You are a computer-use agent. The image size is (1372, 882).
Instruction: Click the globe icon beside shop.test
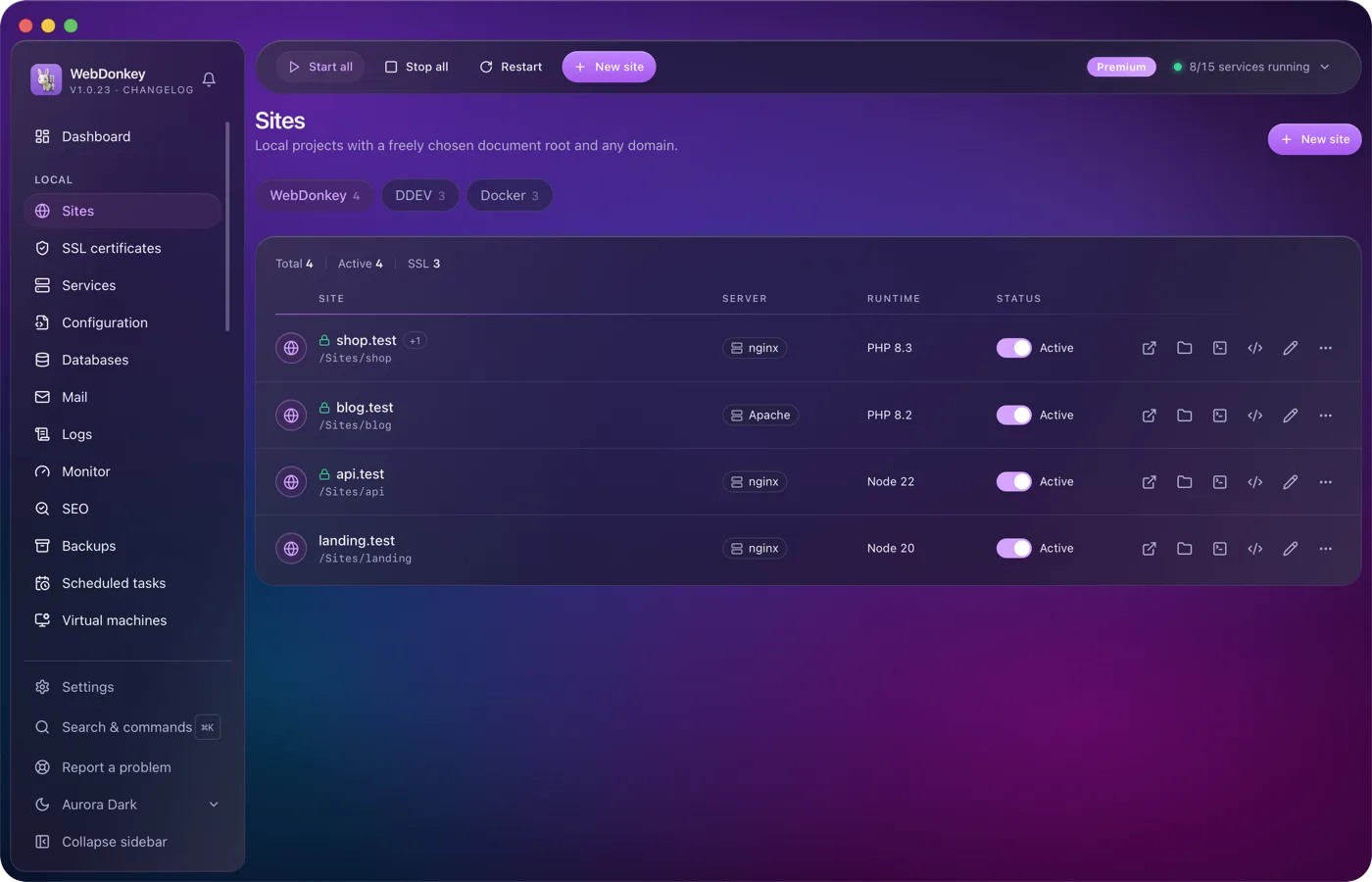pyautogui.click(x=291, y=348)
